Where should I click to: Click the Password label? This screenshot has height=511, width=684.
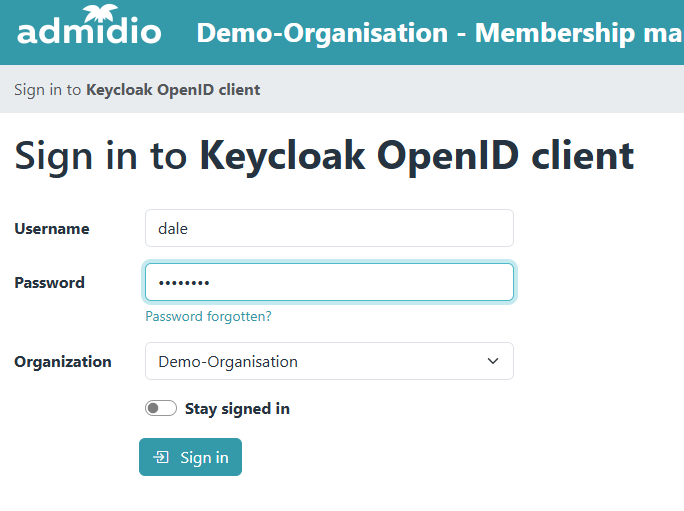click(x=50, y=283)
